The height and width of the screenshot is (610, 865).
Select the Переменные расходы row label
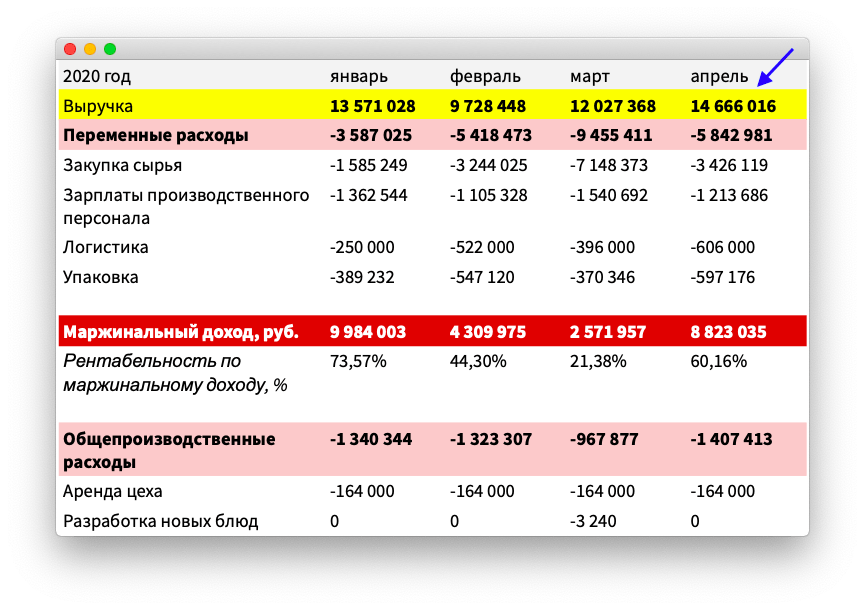coord(155,135)
